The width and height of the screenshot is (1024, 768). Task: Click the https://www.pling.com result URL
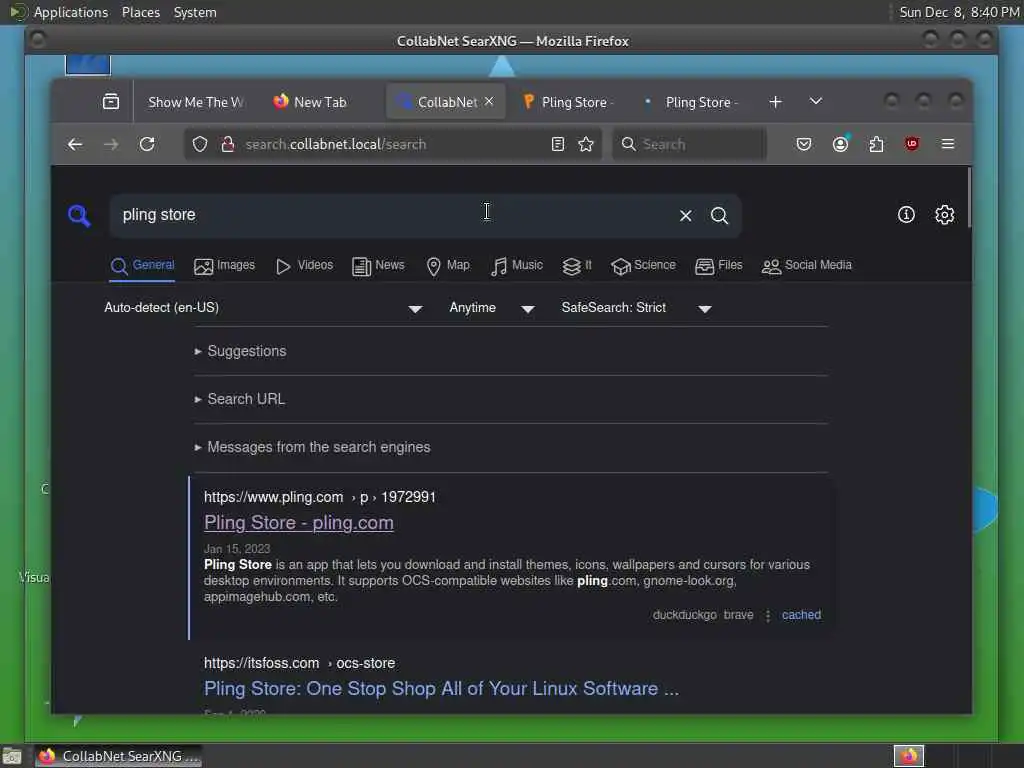click(319, 497)
